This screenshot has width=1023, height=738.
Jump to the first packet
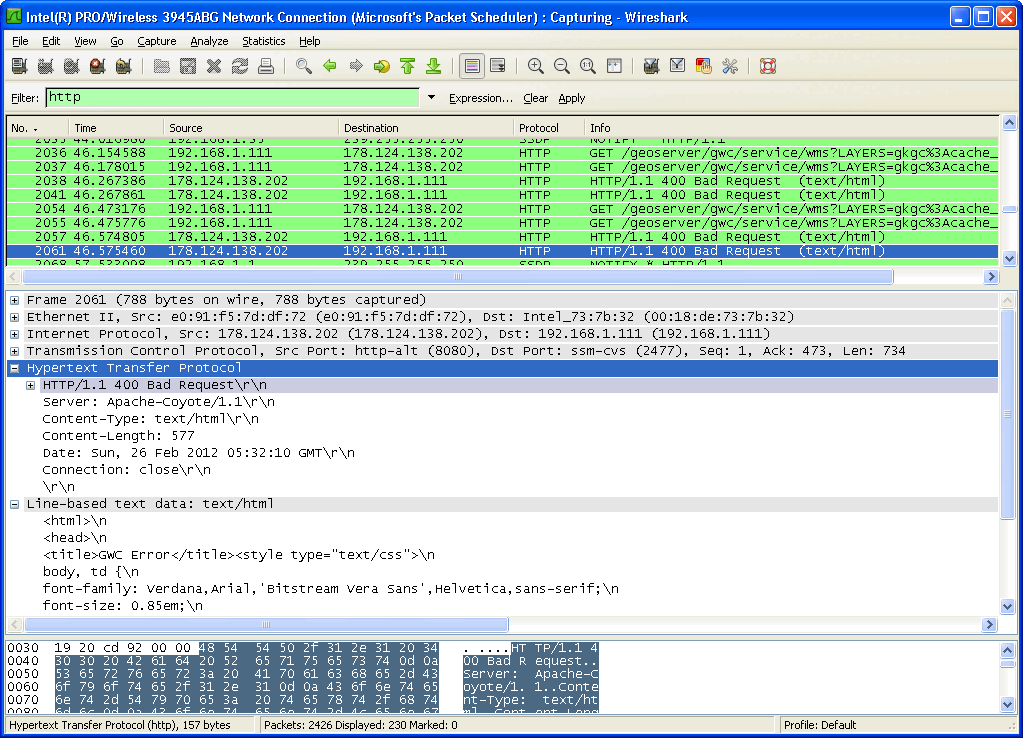(x=408, y=67)
